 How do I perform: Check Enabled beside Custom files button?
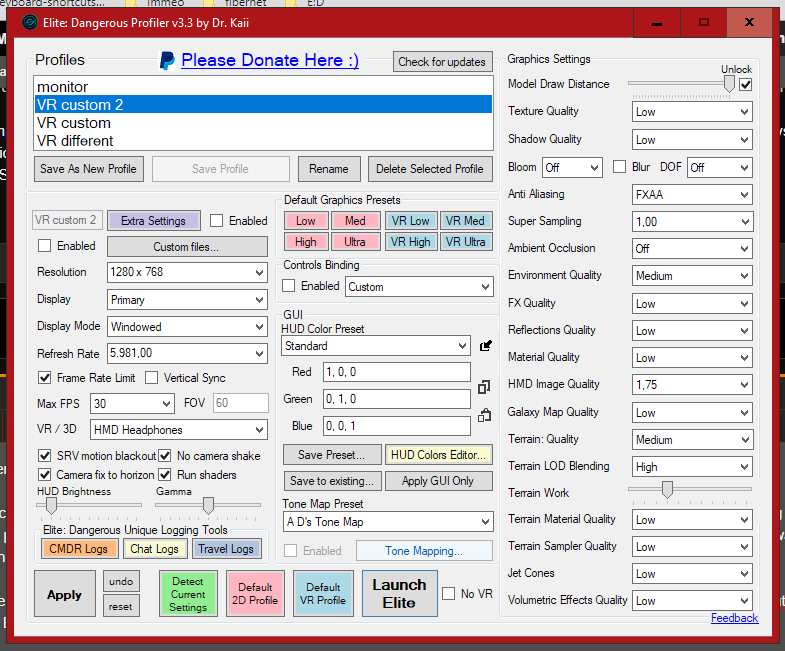tap(45, 246)
